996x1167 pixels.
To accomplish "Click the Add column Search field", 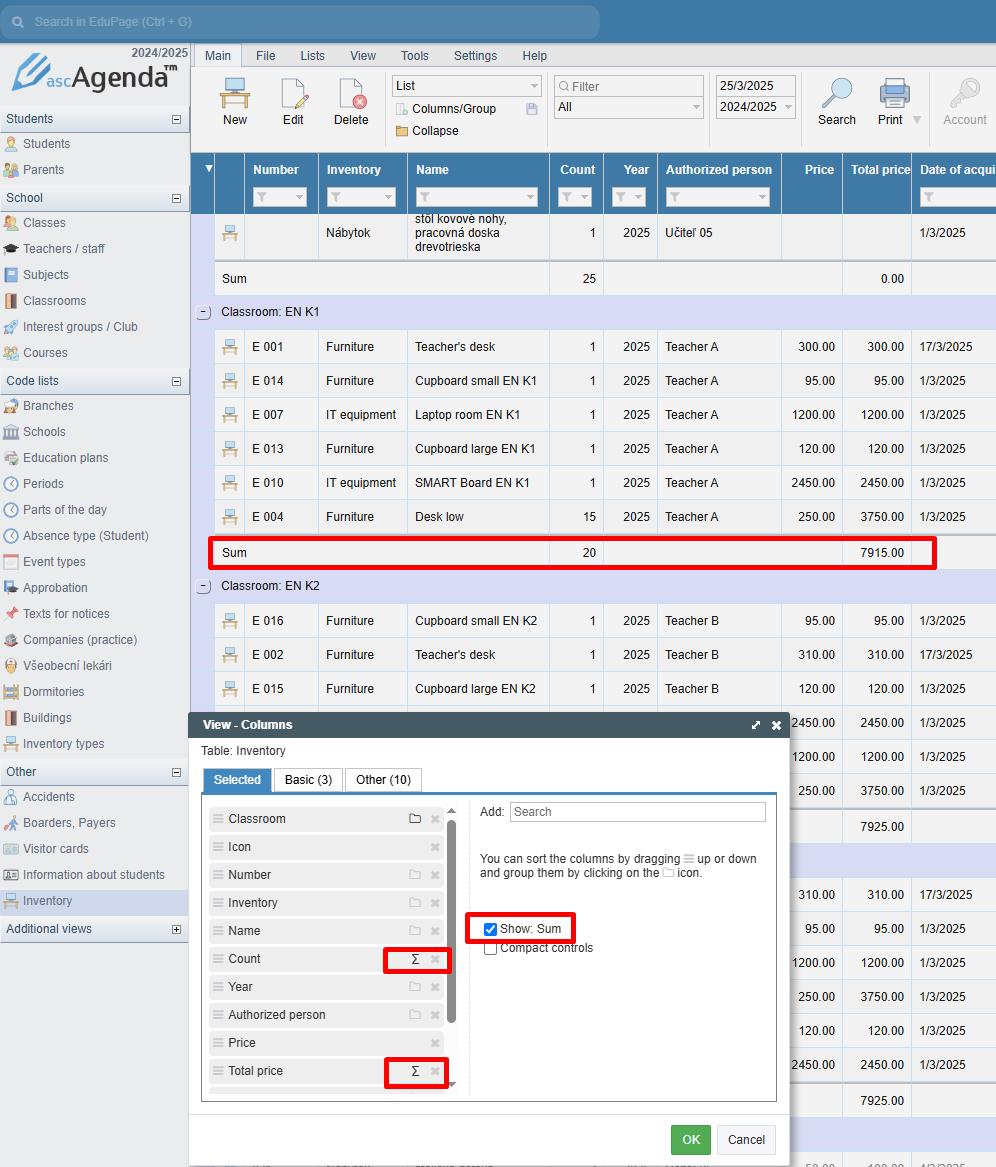I will pos(637,812).
